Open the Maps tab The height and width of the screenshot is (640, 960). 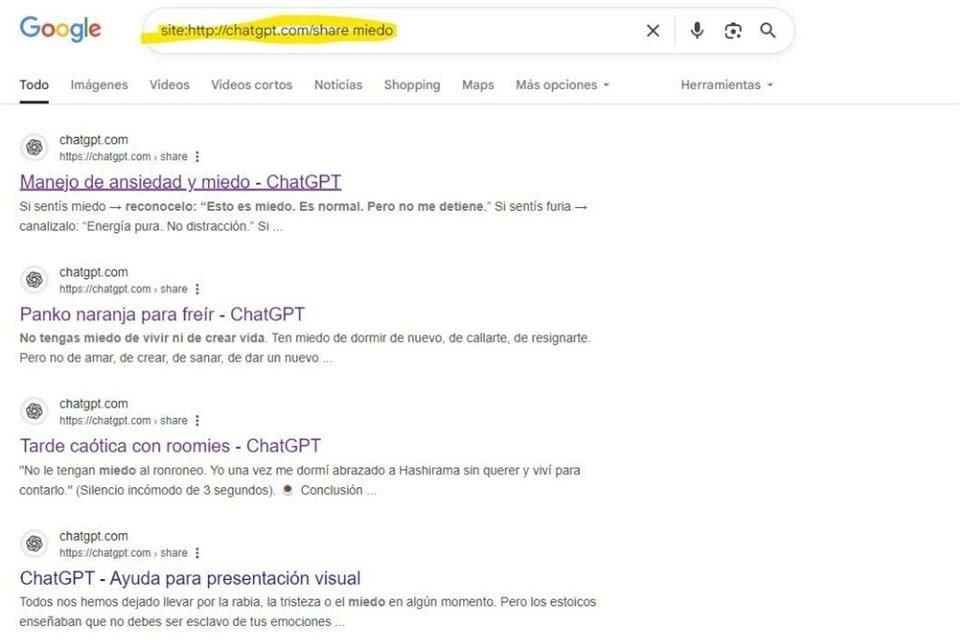(x=478, y=85)
